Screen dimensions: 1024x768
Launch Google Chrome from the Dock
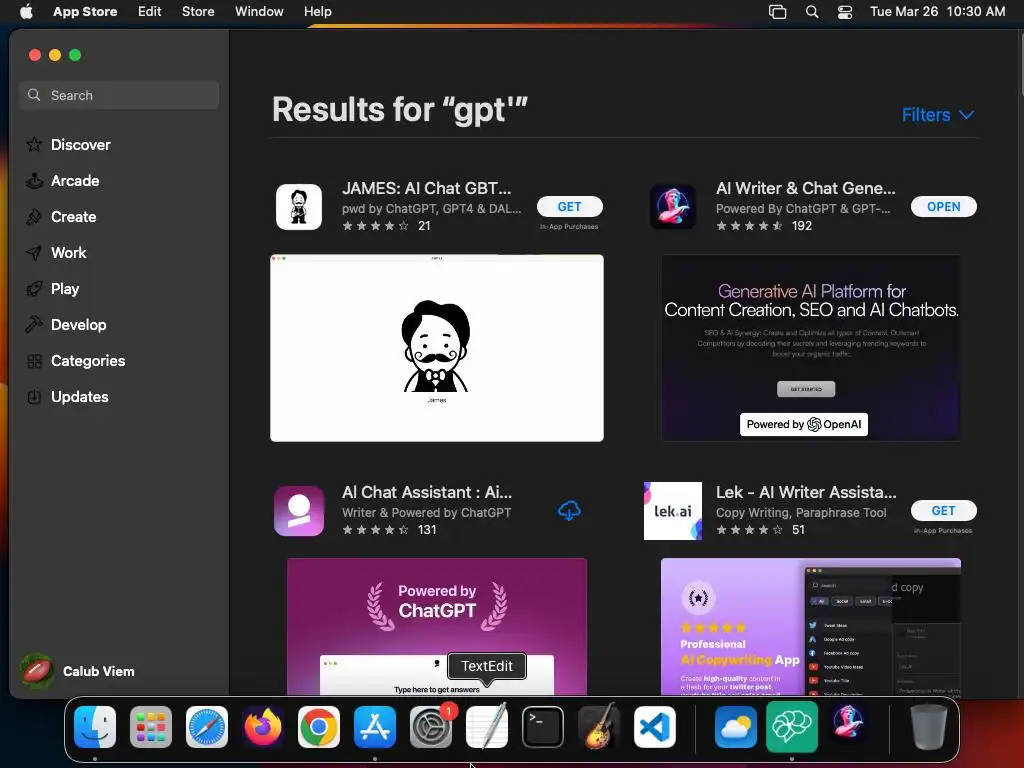click(319, 726)
